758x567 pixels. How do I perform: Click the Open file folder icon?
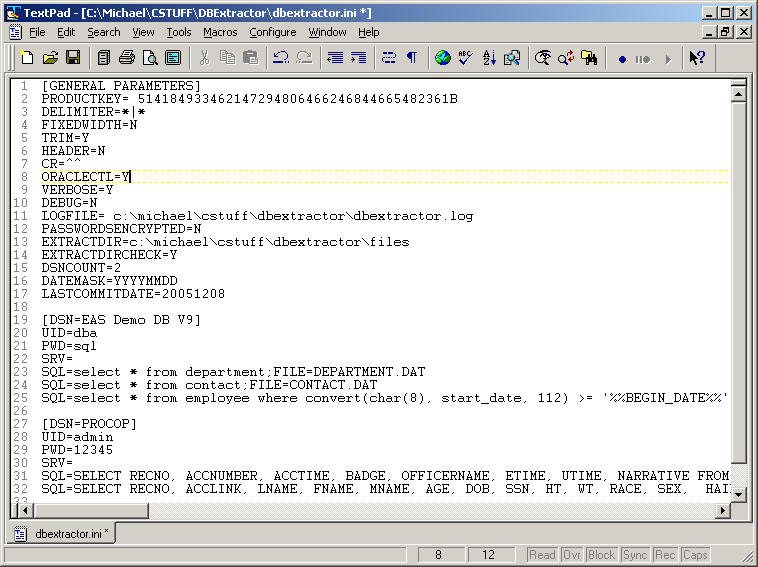49,58
